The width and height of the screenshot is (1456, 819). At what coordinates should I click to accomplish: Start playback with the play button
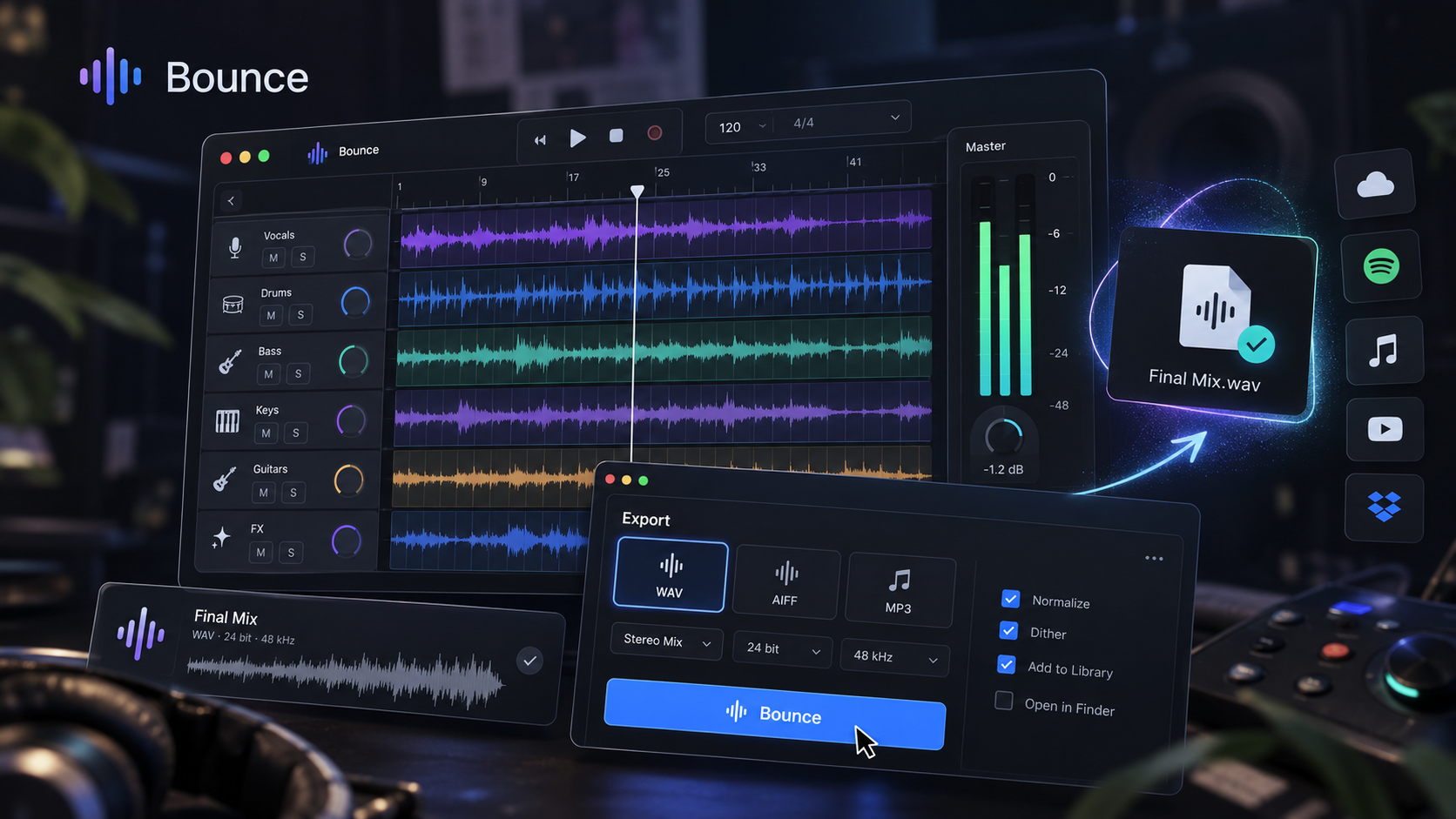point(577,138)
